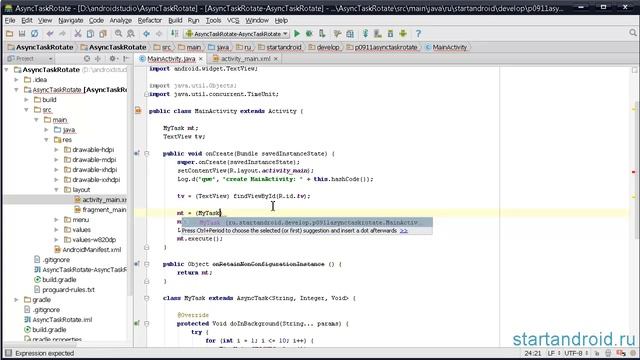Collapse the res folder
640x360 pixels.
(x=46, y=140)
